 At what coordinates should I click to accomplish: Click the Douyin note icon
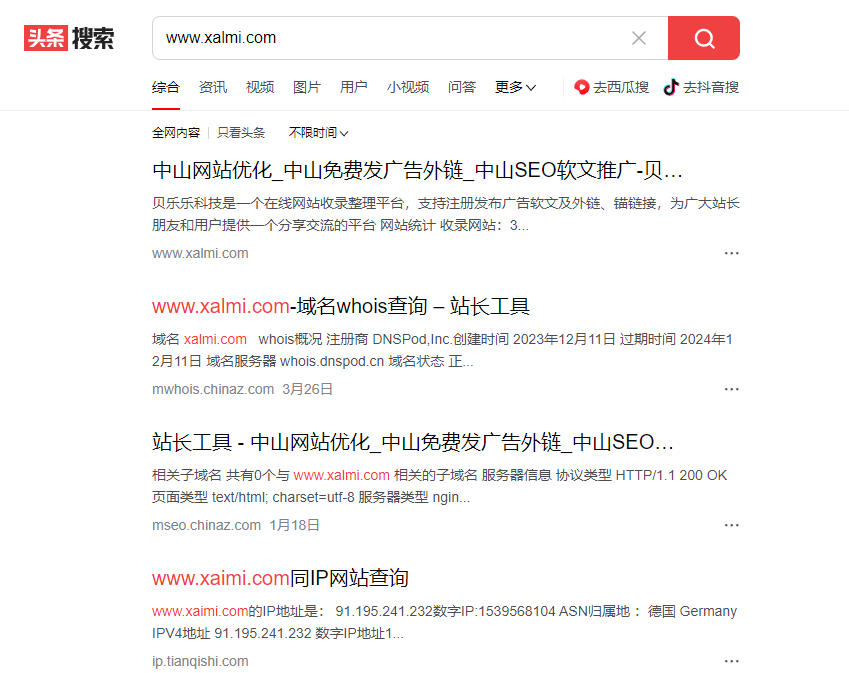coord(671,87)
